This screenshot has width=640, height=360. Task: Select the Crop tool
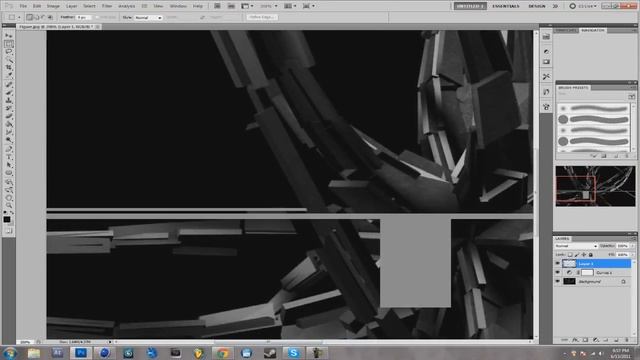[9, 68]
